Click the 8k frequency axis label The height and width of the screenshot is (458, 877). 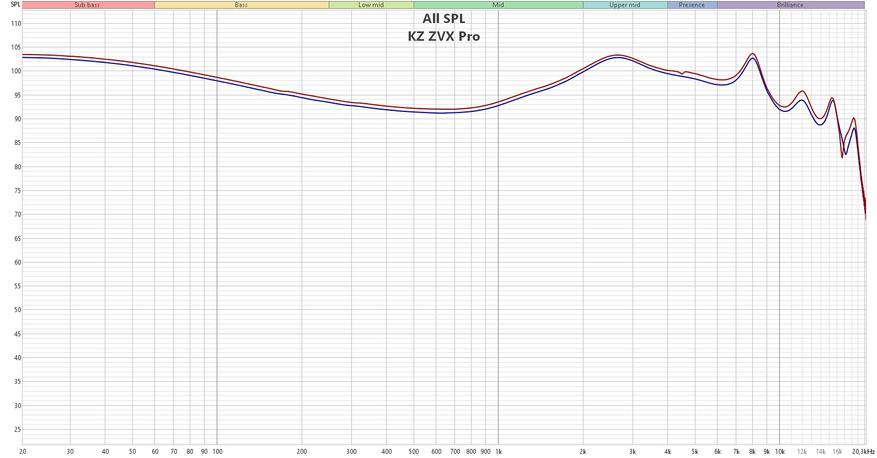pyautogui.click(x=752, y=451)
